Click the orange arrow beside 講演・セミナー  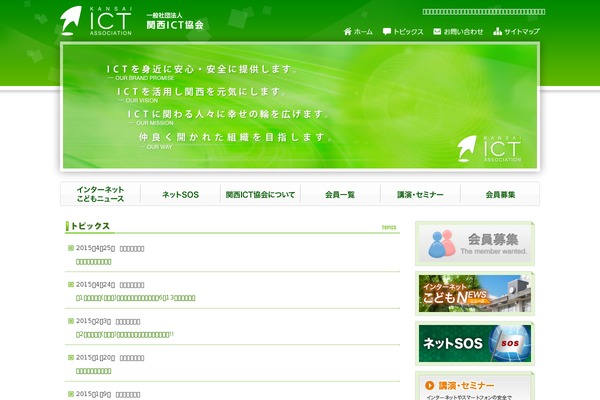430,385
